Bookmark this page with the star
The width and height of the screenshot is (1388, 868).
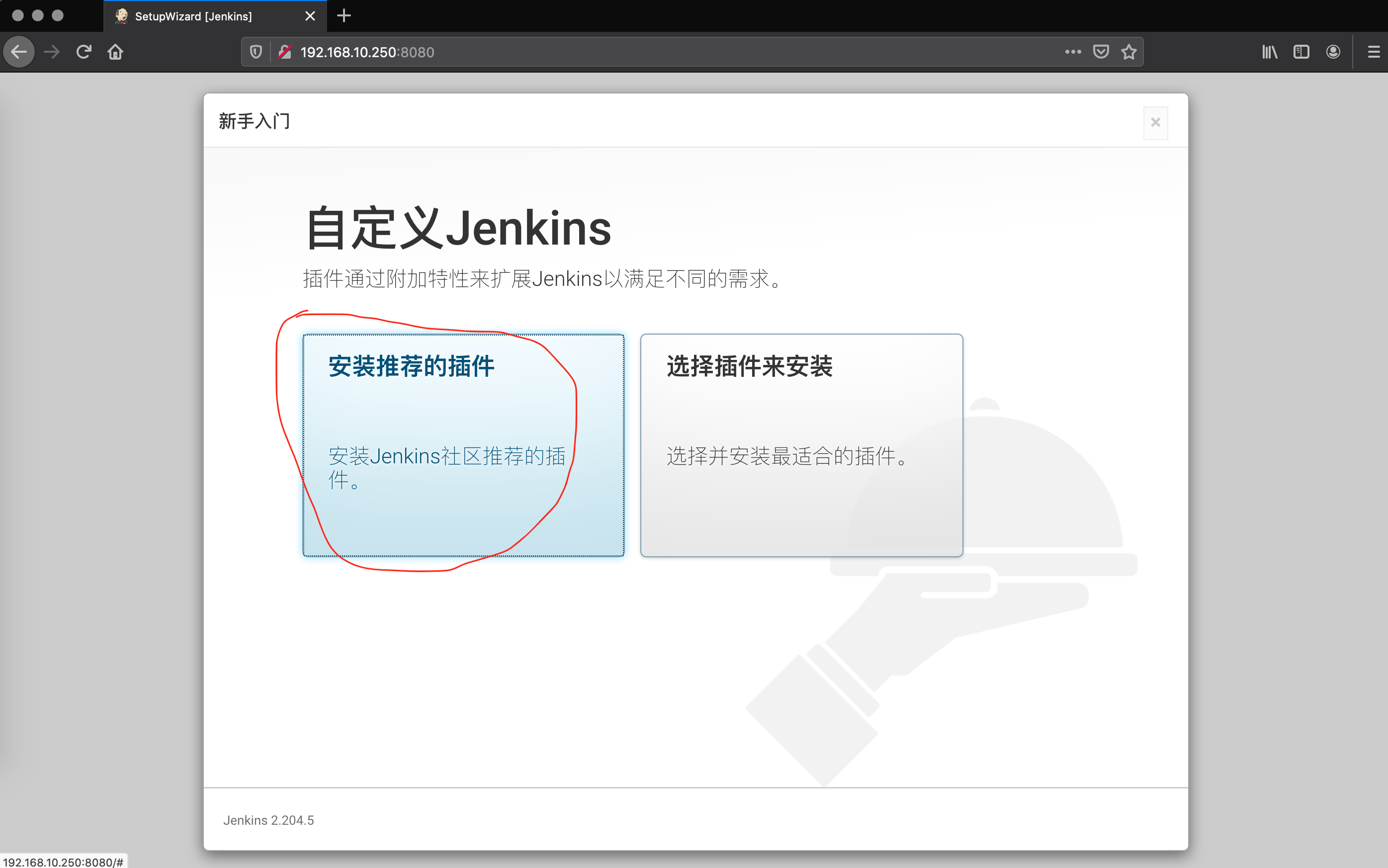pos(1129,52)
